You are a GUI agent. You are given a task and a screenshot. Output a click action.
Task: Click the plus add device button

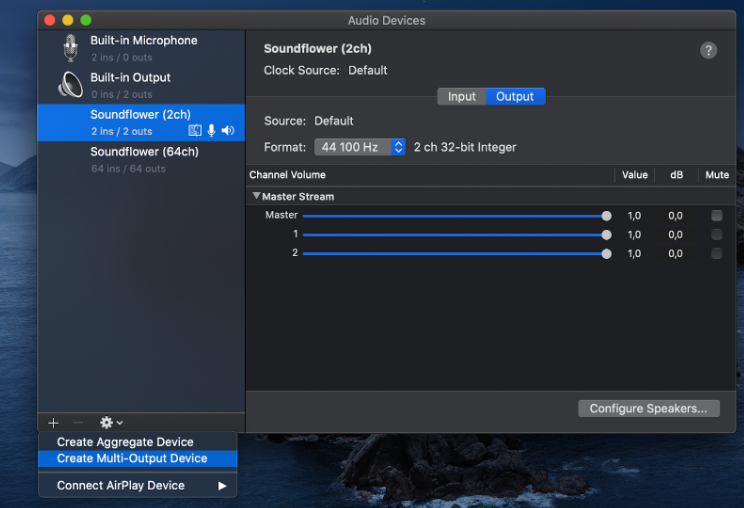pyautogui.click(x=53, y=423)
